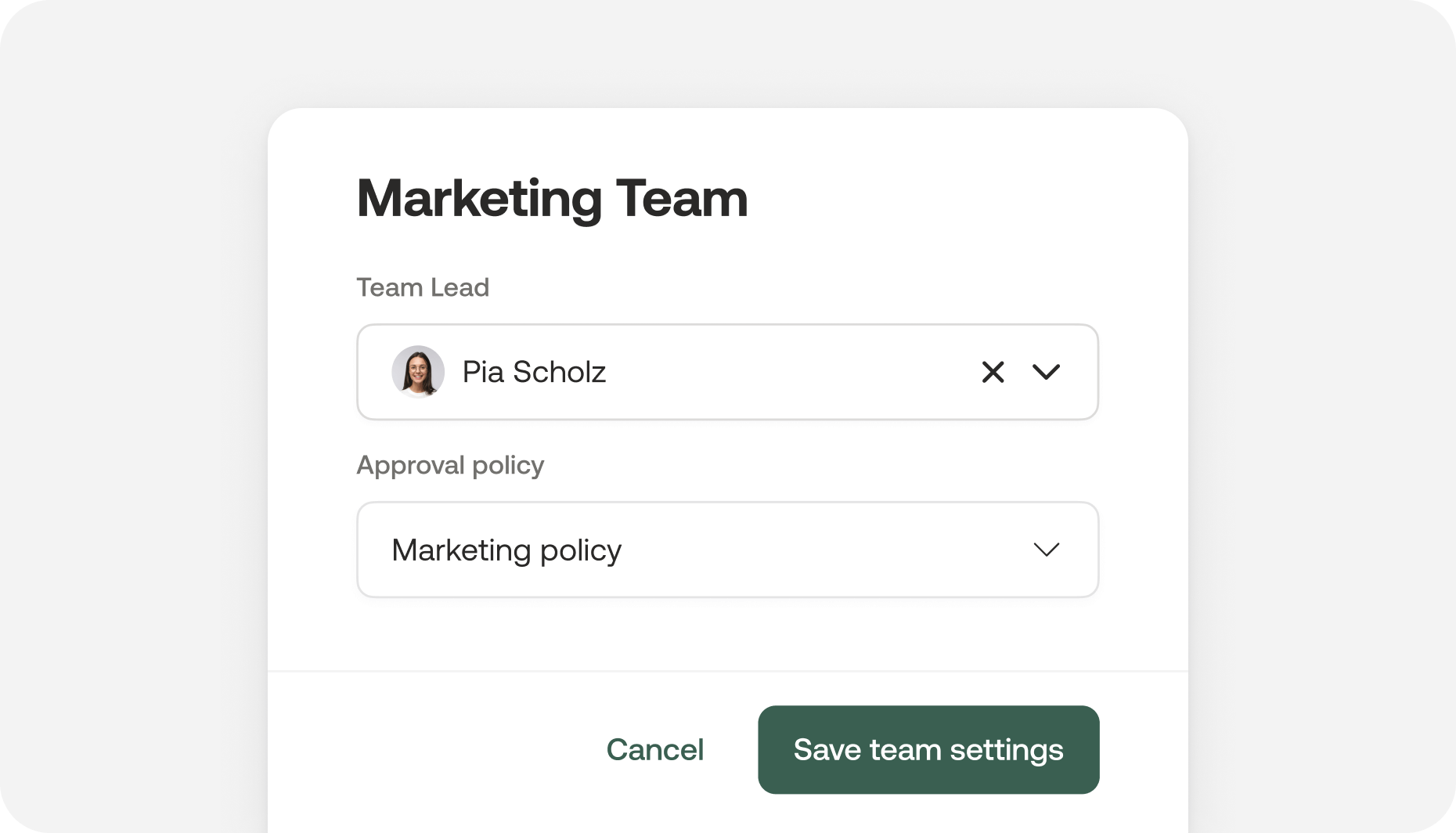
Task: Click the word "policy" in the Marketing policy value
Action: [x=581, y=550]
